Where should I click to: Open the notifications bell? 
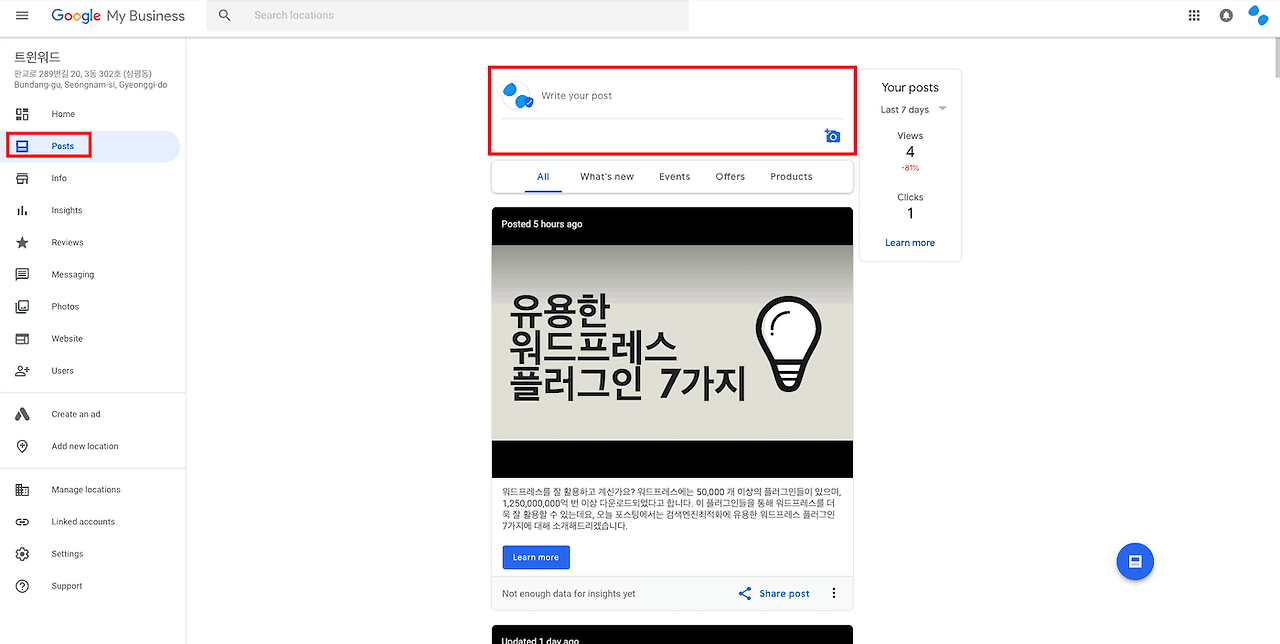click(x=1226, y=15)
